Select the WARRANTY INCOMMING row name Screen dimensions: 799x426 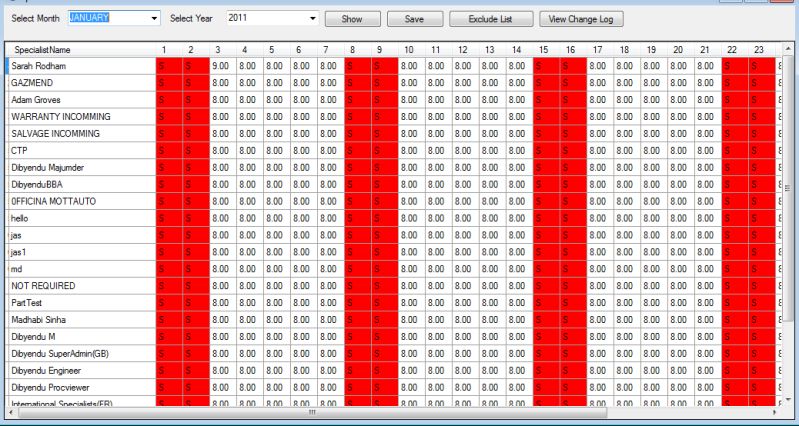[61, 117]
